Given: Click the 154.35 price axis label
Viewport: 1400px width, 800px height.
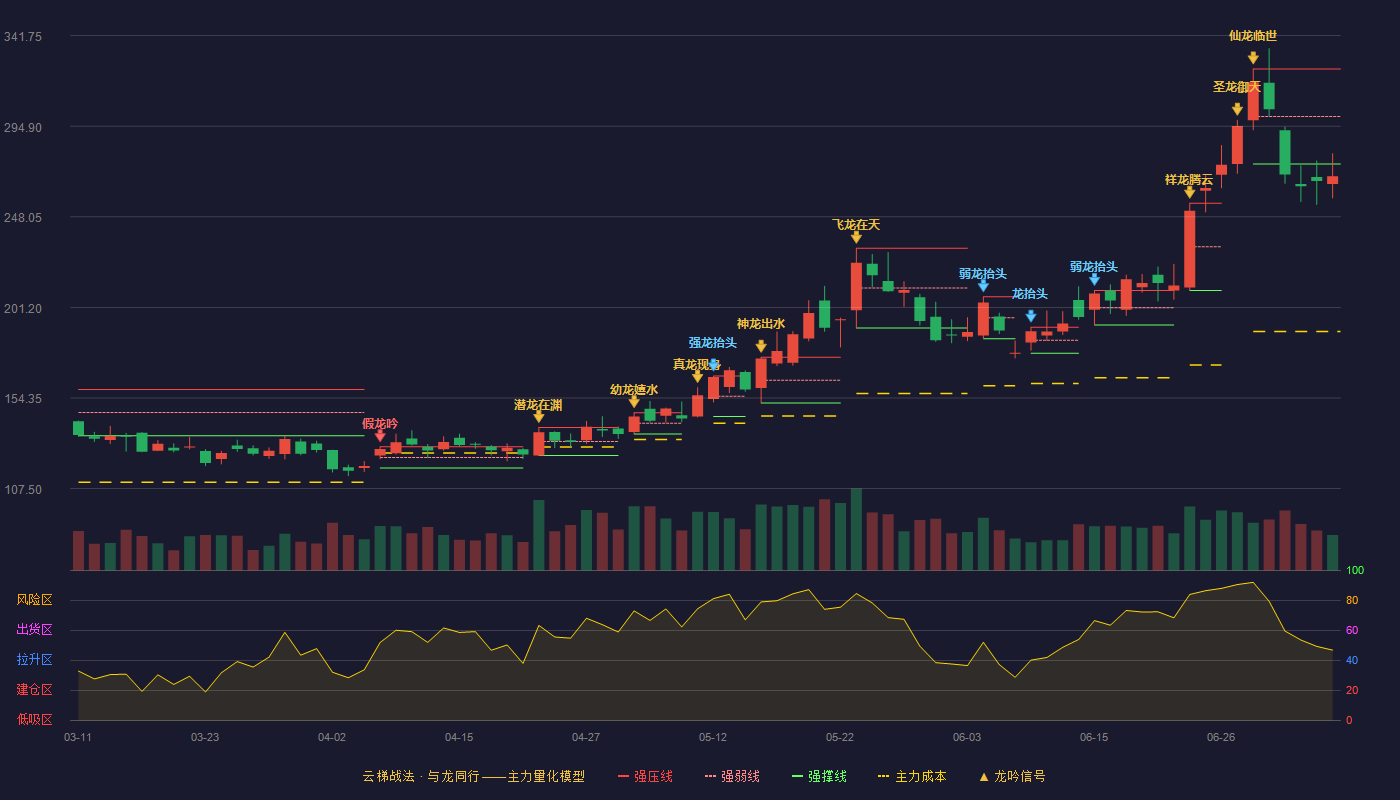Looking at the screenshot, I should [x=22, y=398].
